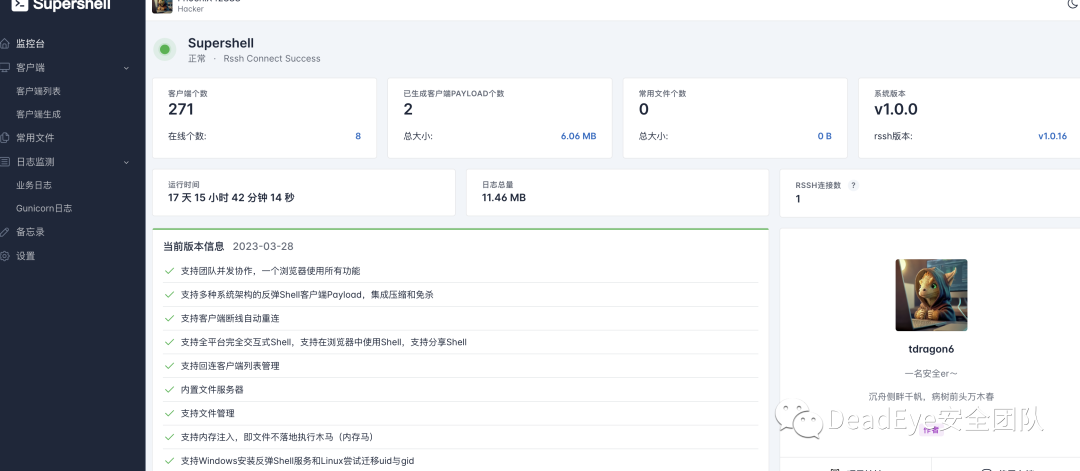Viewport: 1080px width, 471px height.
Task: Click the Supershell logo icon
Action: click(x=19, y=5)
